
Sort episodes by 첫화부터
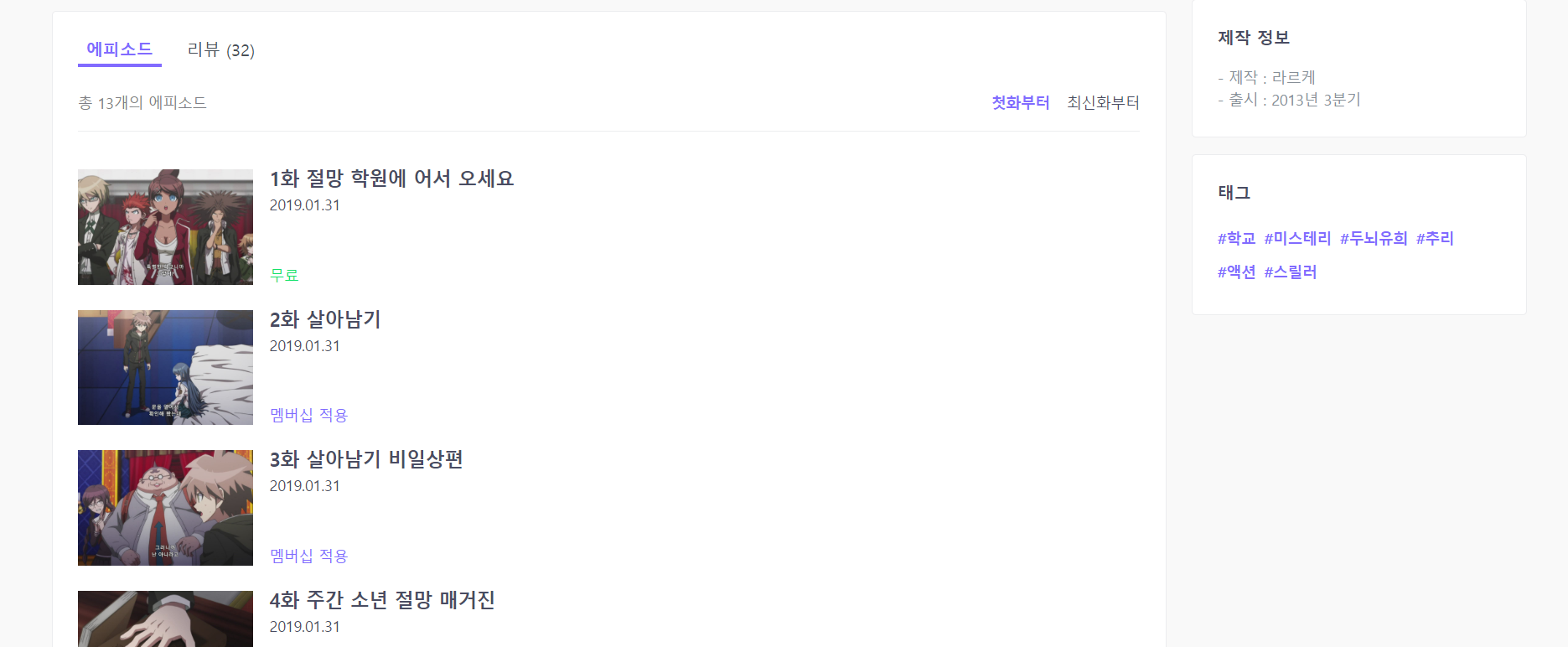click(x=1020, y=102)
